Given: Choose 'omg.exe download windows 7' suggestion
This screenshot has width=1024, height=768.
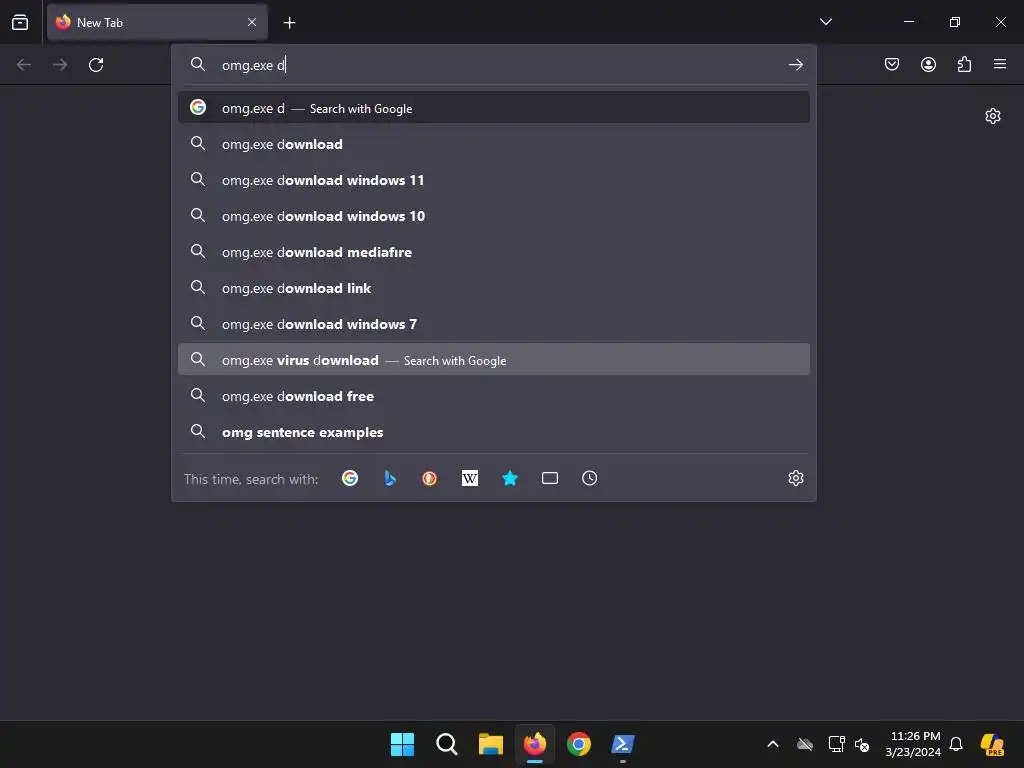Looking at the screenshot, I should pos(494,323).
